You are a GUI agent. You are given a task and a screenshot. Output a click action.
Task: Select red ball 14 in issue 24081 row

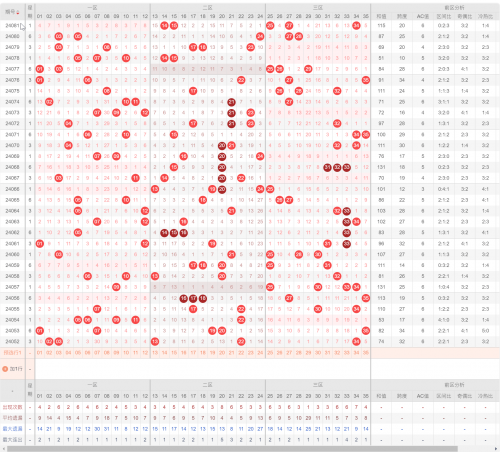click(164, 25)
